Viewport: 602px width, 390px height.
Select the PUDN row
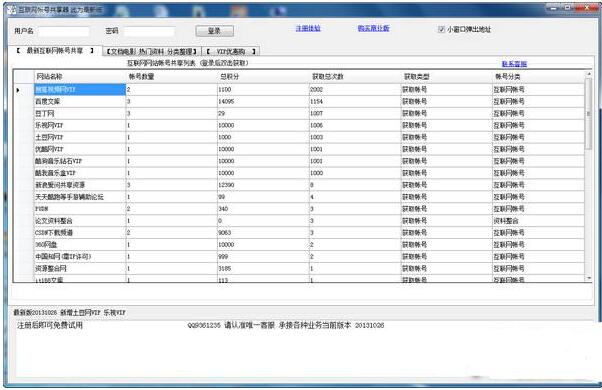(x=299, y=209)
